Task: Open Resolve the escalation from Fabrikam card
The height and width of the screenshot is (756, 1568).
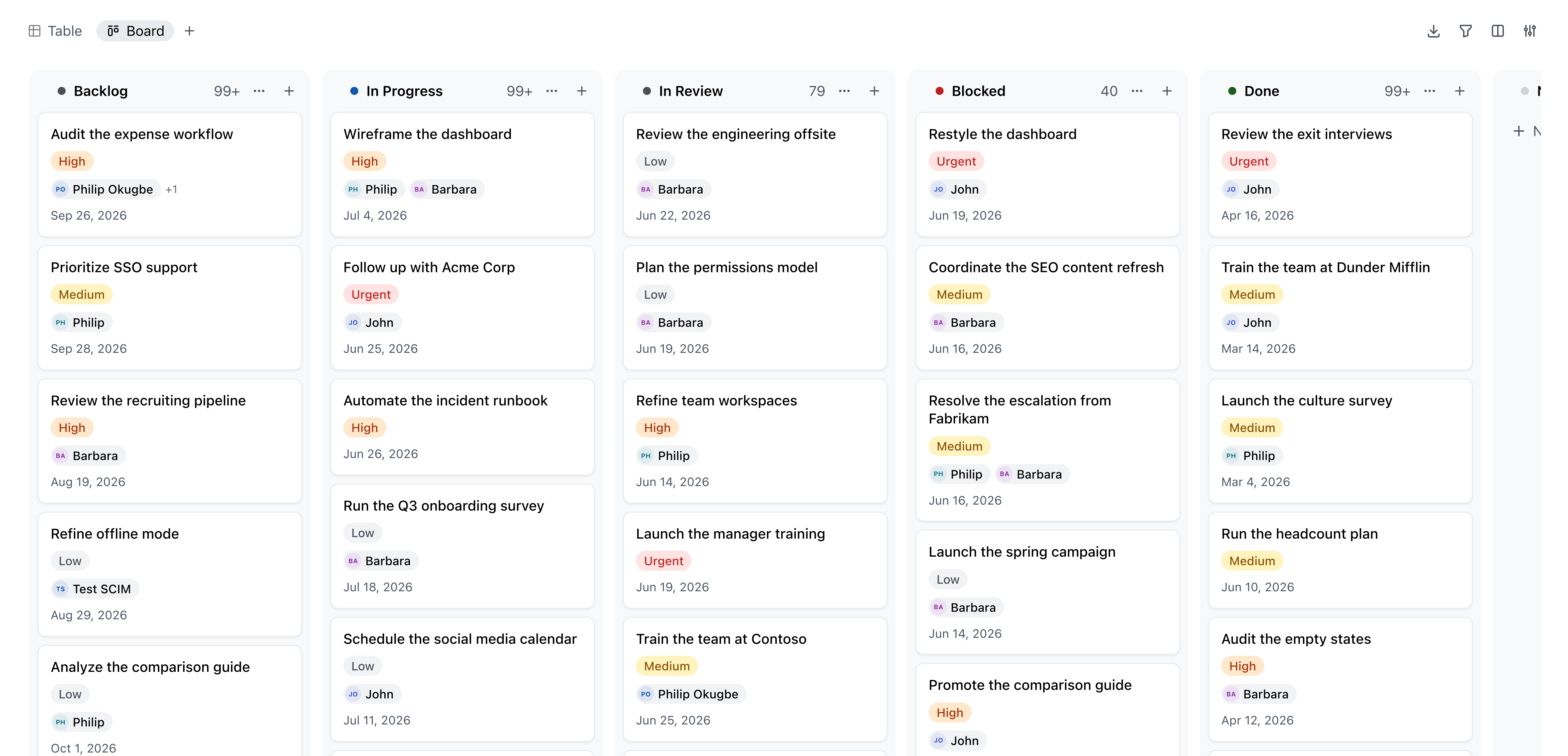Action: [x=1048, y=450]
